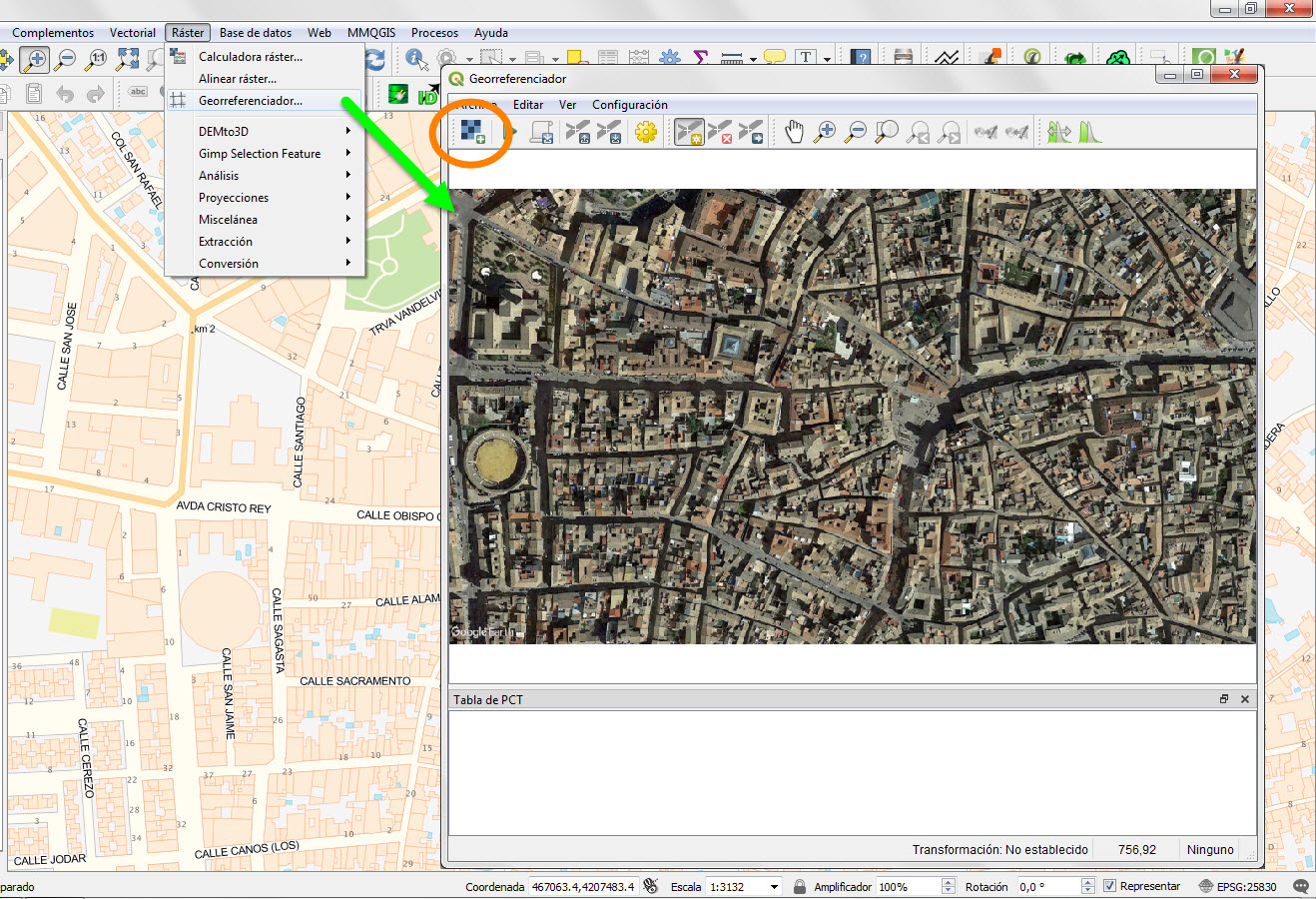1316x899 pixels.
Task: Open the Web menu
Action: pyautogui.click(x=319, y=32)
